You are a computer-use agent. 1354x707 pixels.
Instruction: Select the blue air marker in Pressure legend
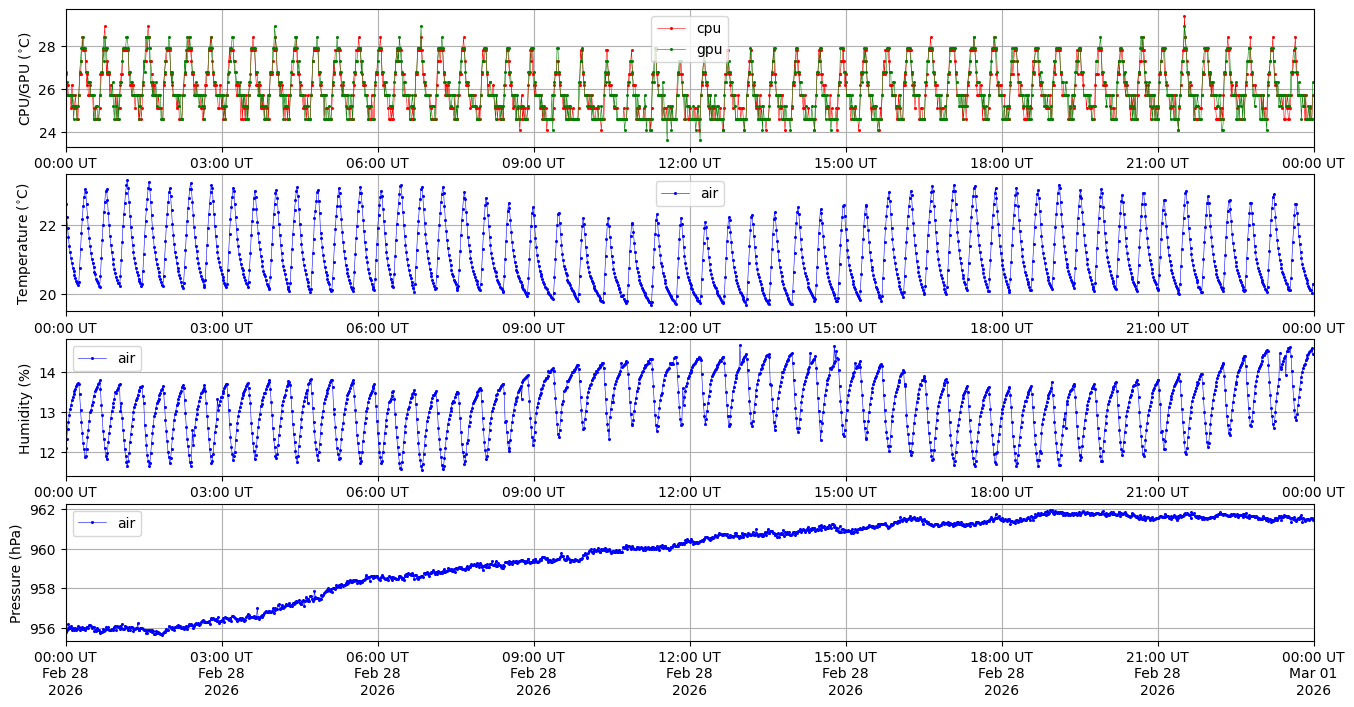click(93, 523)
